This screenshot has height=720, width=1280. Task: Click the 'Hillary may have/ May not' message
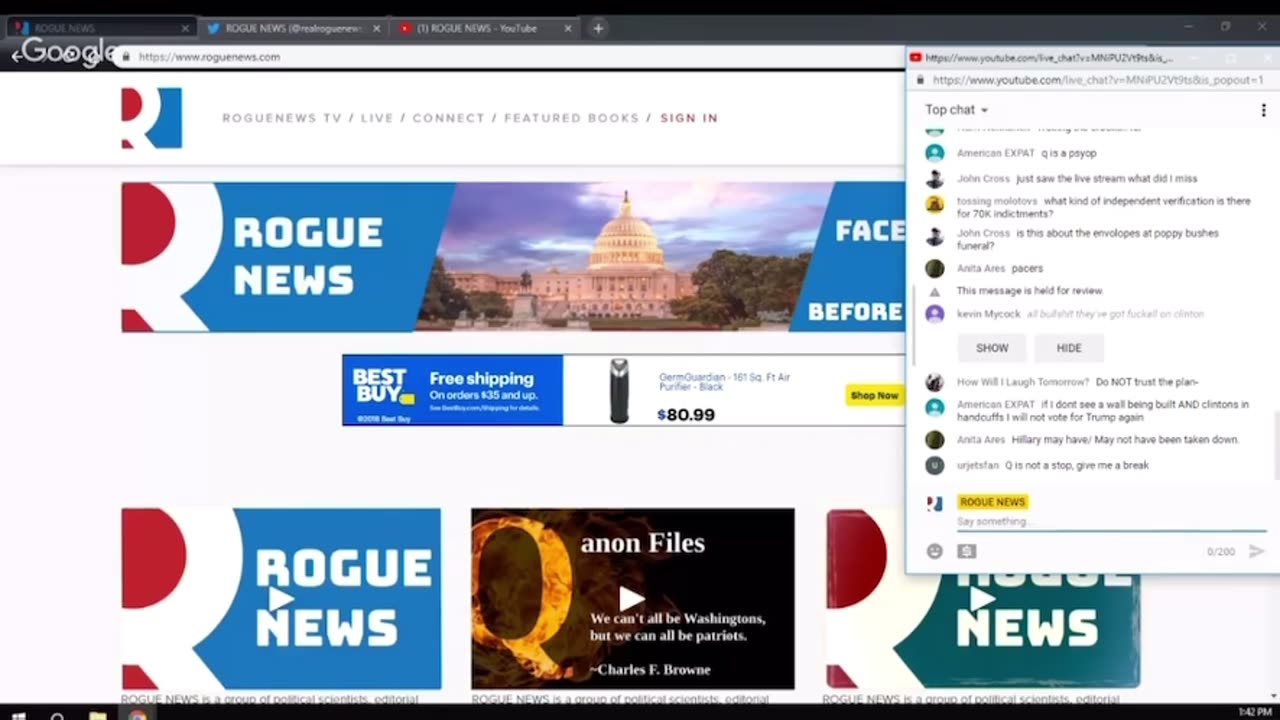1126,440
